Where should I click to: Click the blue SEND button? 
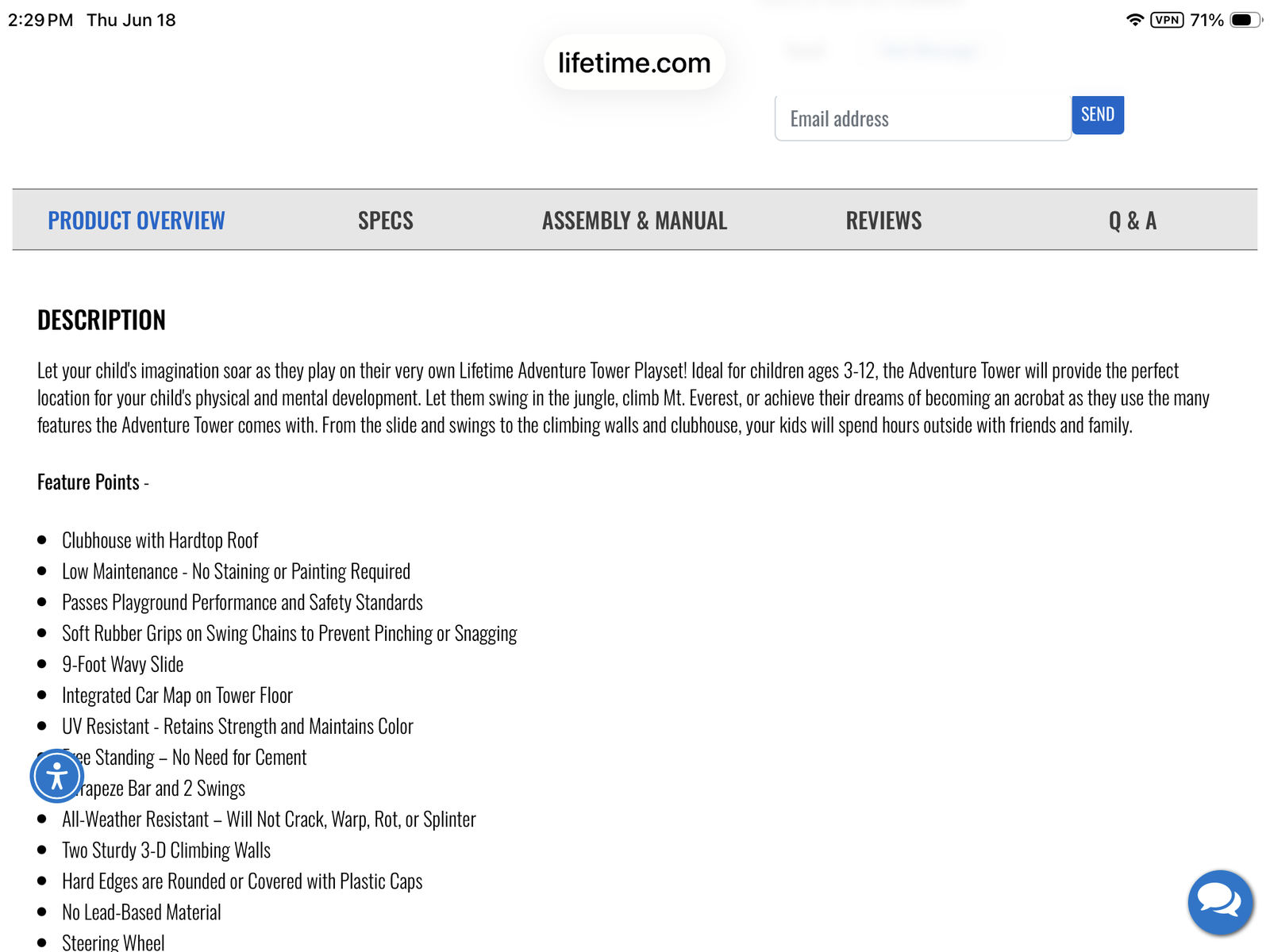[1098, 115]
